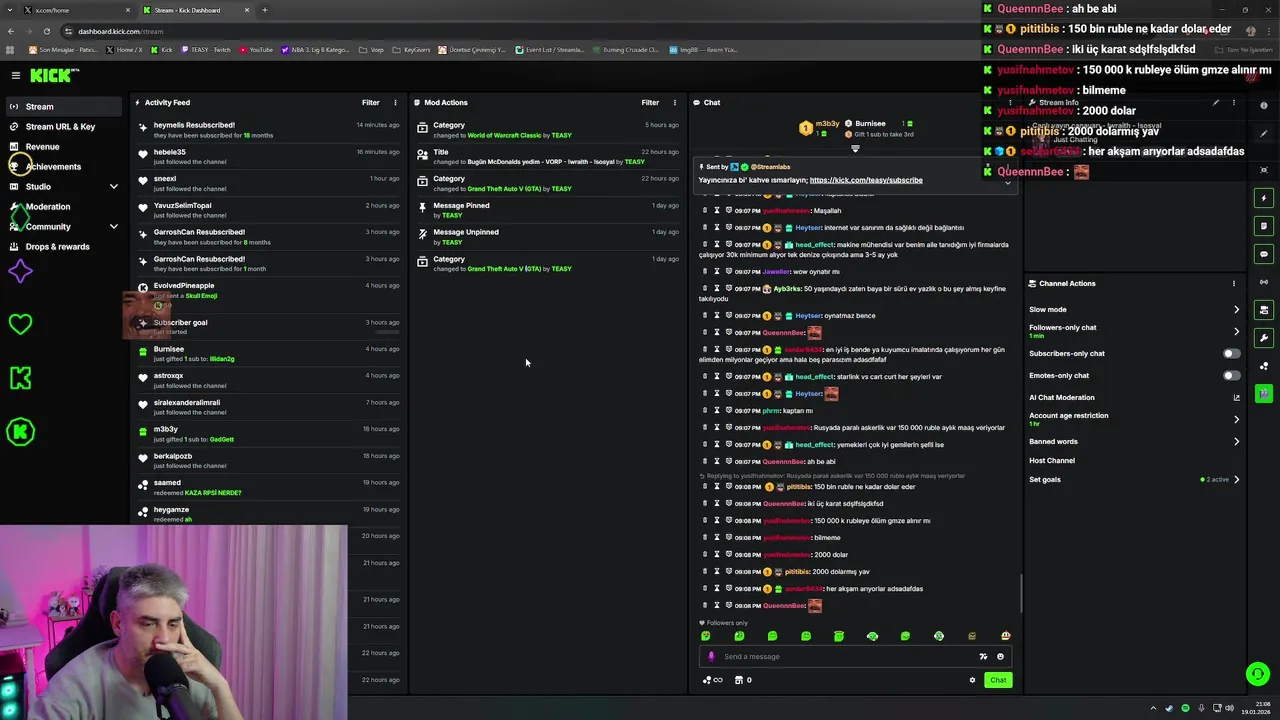Toggle Emotes-only chat switch
This screenshot has width=1280, height=720.
coord(1232,376)
